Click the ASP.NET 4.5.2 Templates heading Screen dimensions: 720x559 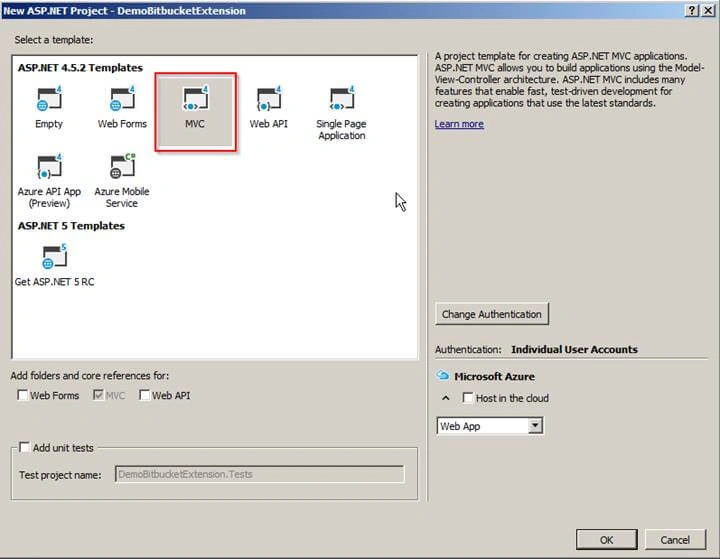(x=80, y=68)
